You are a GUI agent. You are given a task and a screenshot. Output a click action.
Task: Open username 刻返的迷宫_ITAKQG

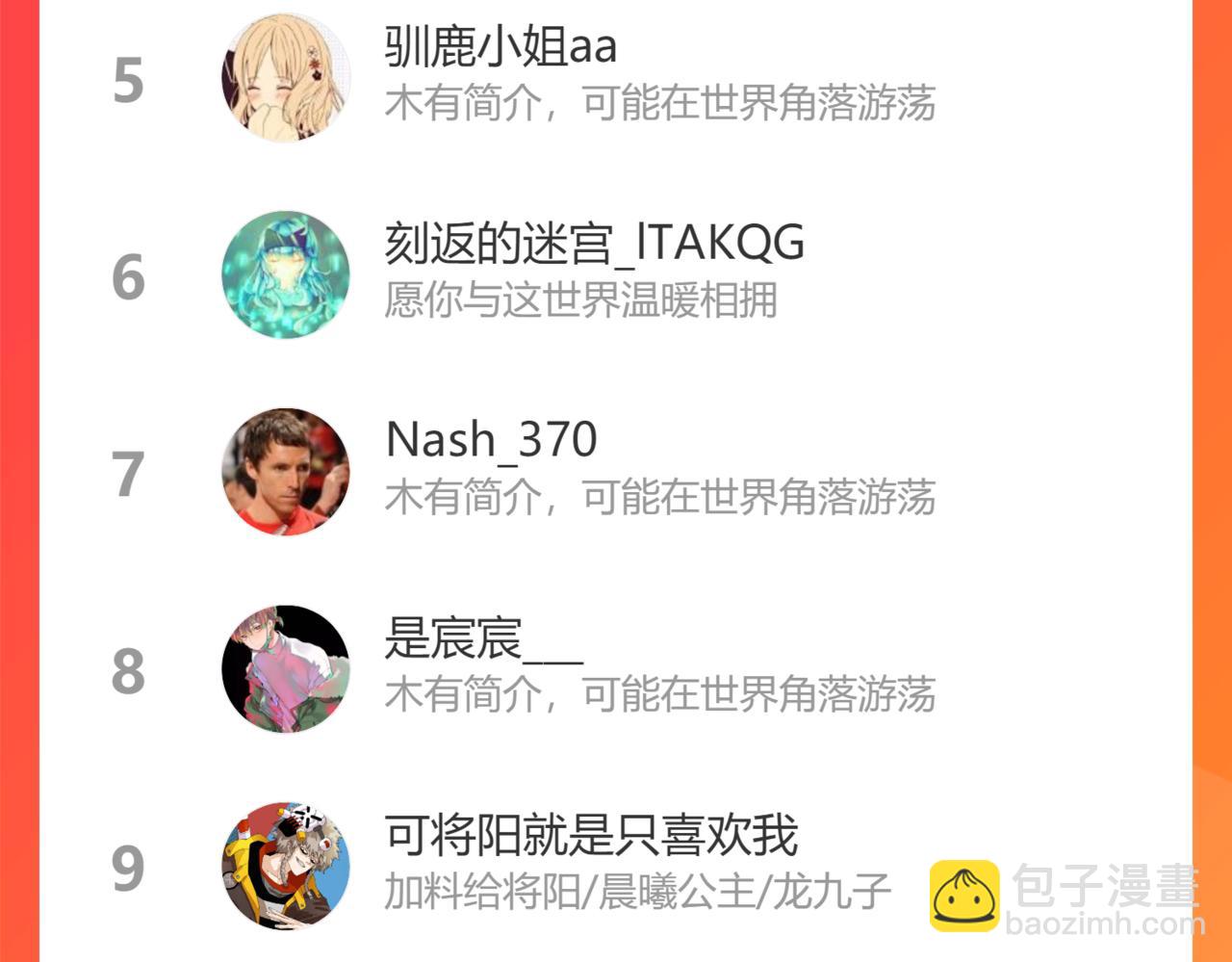[x=595, y=243]
